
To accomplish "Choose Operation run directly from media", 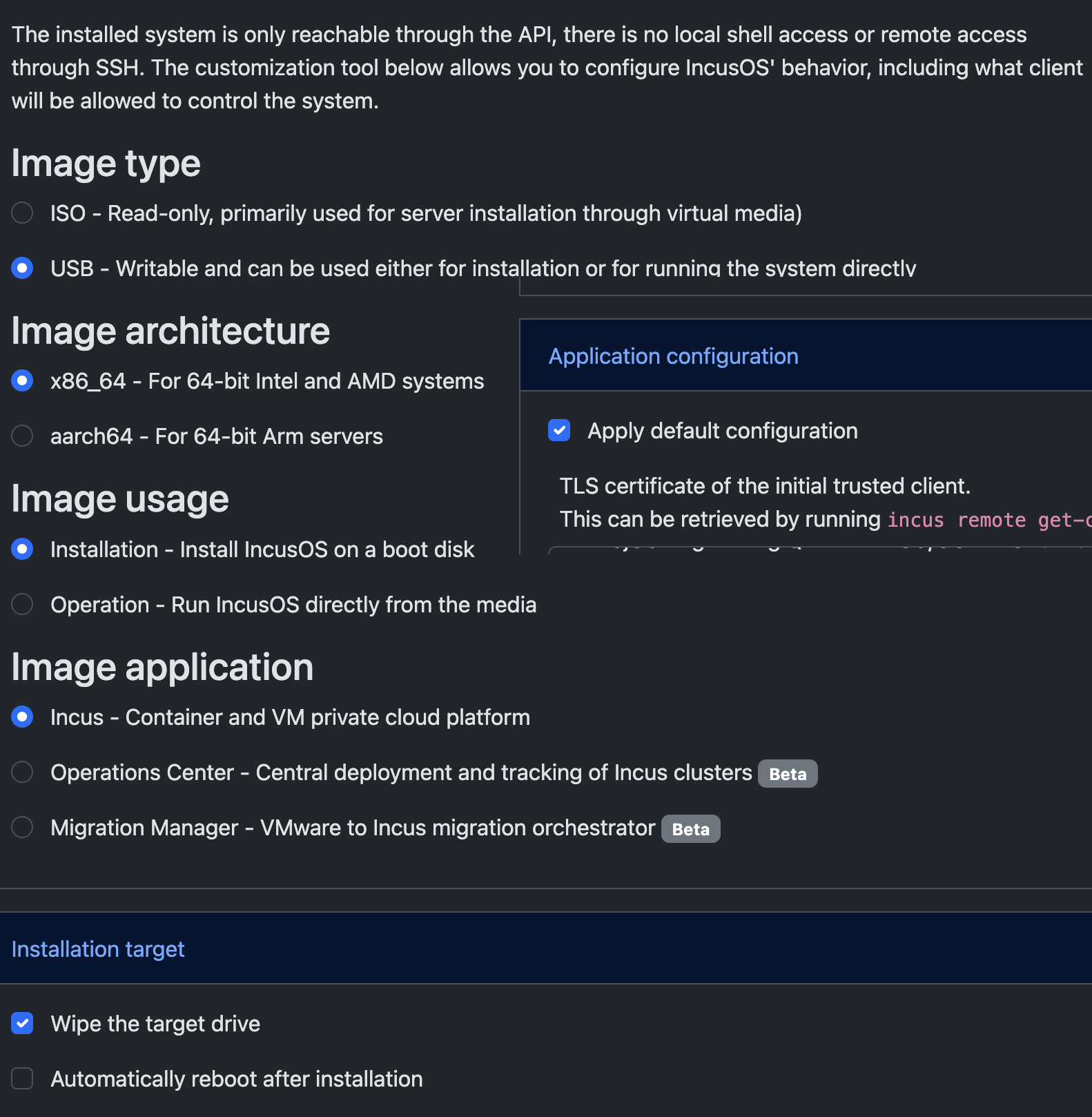I will pos(22,604).
